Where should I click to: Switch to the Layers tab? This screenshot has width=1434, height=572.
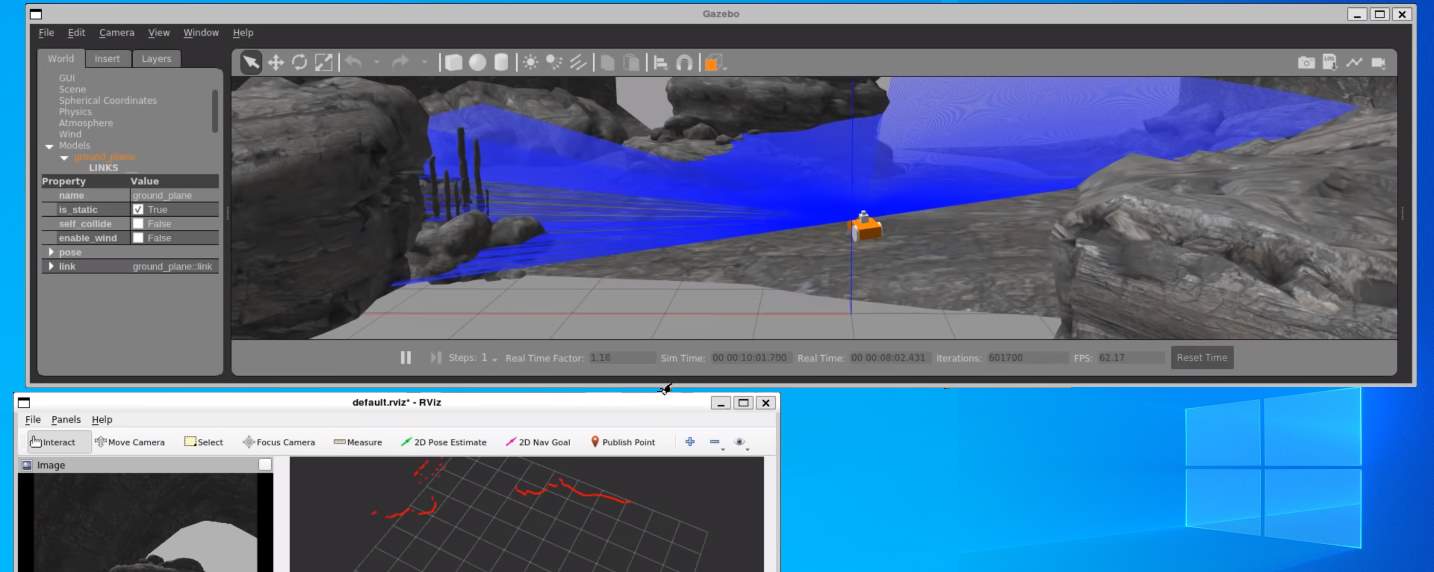pos(156,59)
